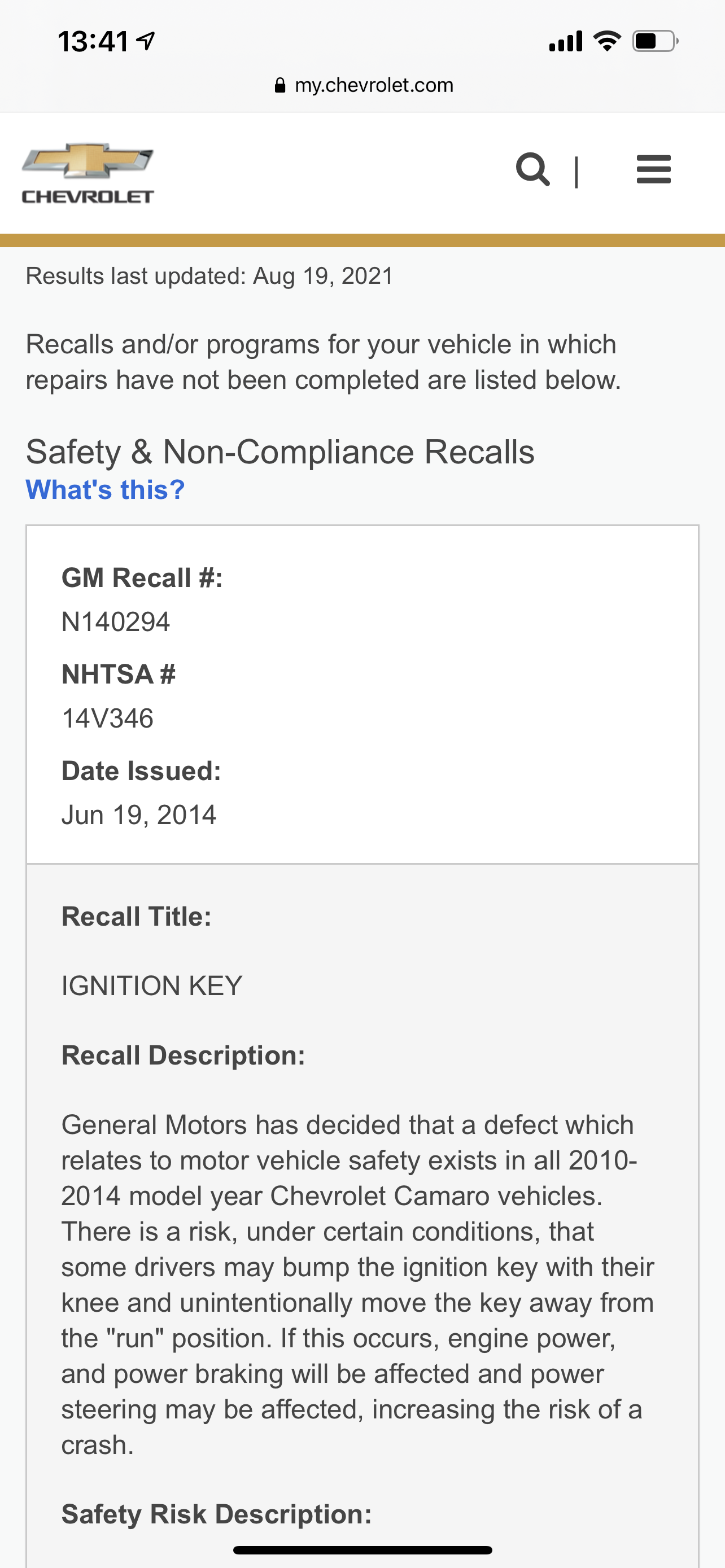Image resolution: width=725 pixels, height=1568 pixels.
Task: Tap the date issued Jun 19, 2014
Action: [x=139, y=814]
